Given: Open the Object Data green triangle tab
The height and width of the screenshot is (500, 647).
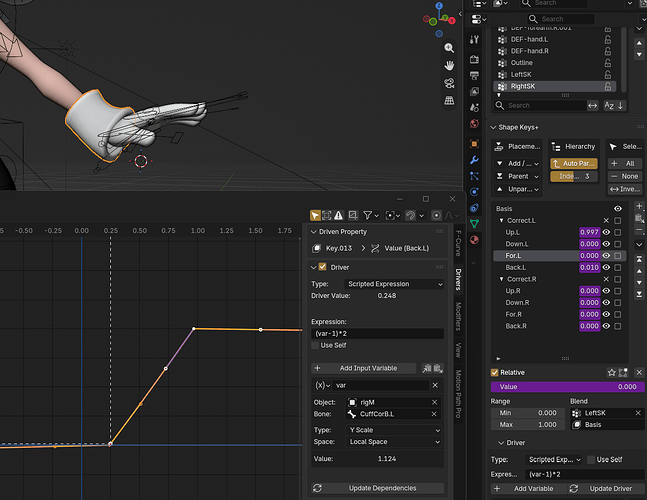Looking at the screenshot, I should (475, 224).
